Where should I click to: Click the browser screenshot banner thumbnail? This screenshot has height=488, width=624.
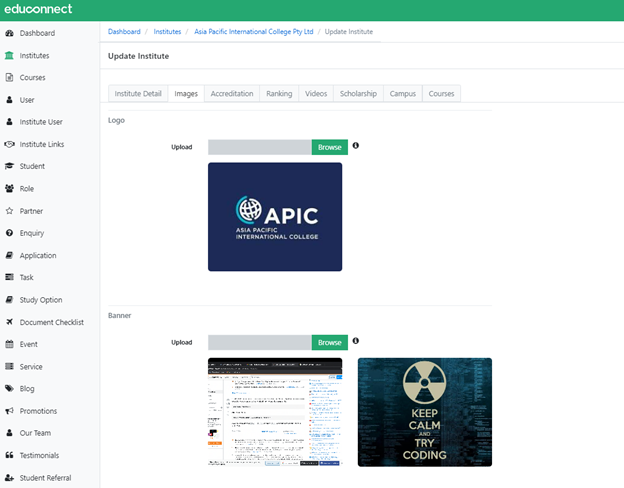(275, 412)
